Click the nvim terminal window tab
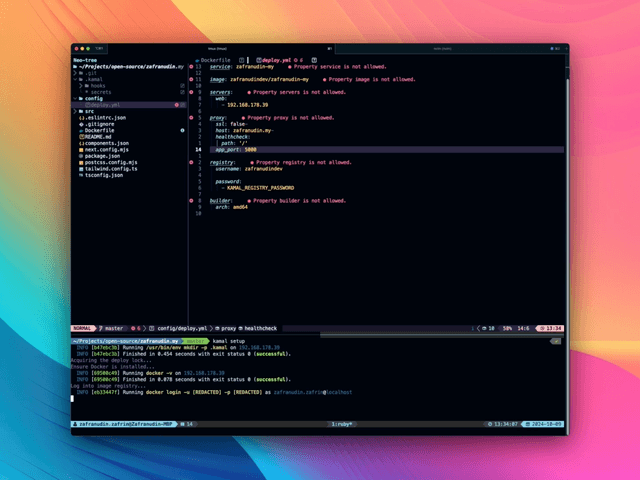The height and width of the screenshot is (480, 640). coord(442,49)
